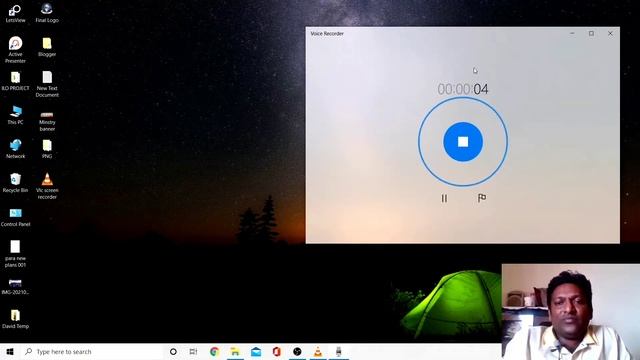Stop the voice recording

pos(463,142)
